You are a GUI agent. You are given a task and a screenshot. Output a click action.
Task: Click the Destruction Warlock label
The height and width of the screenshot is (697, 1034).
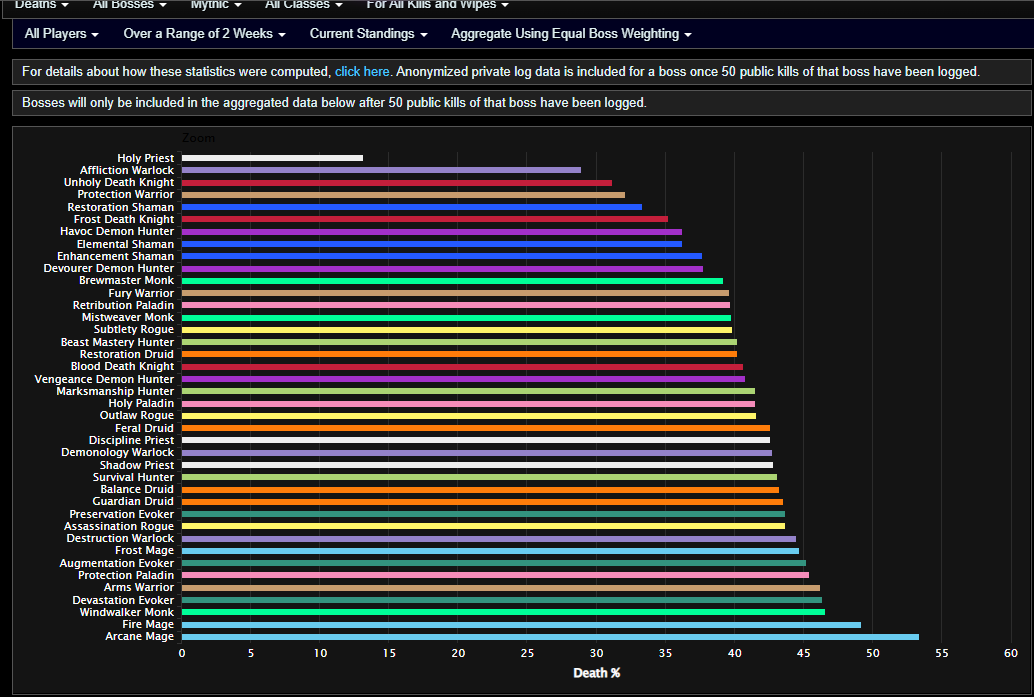click(120, 538)
